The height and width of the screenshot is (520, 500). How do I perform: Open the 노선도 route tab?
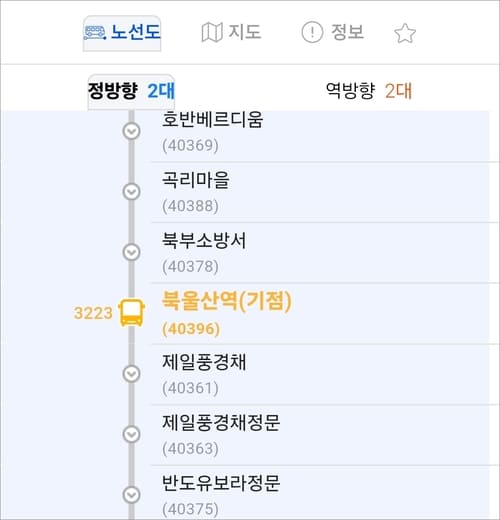coord(122,33)
